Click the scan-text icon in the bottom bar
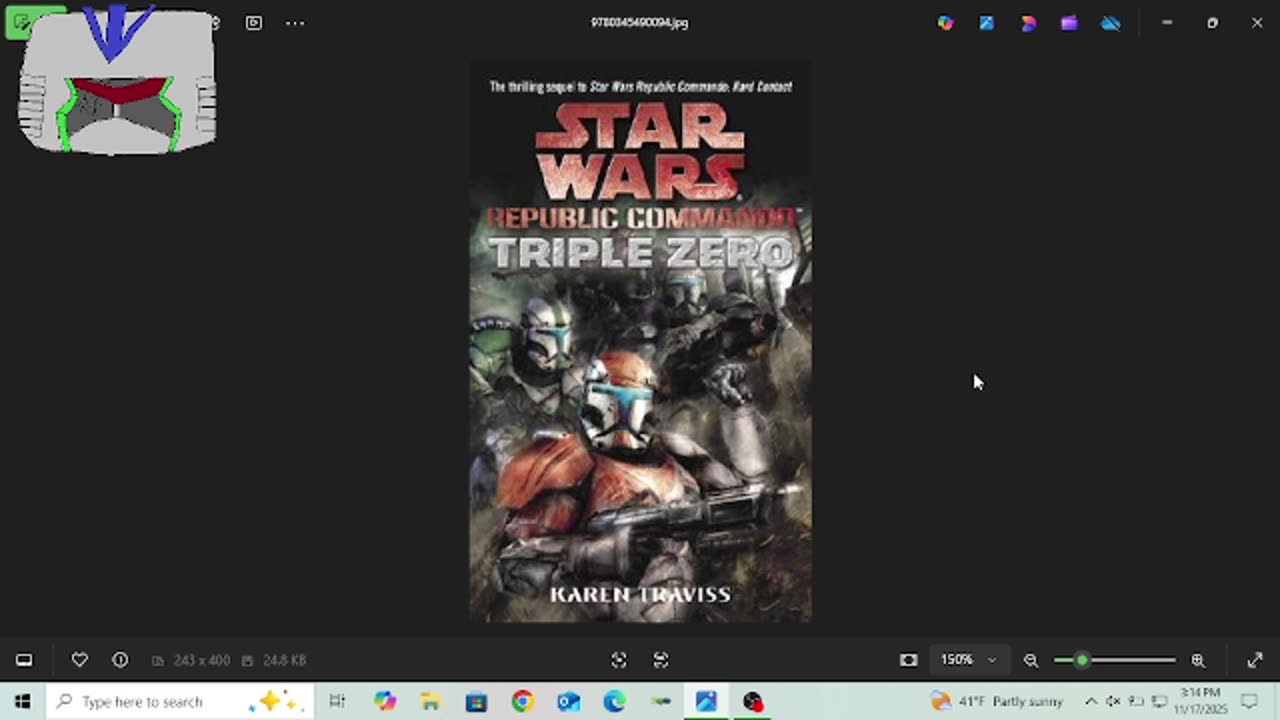 coord(619,660)
